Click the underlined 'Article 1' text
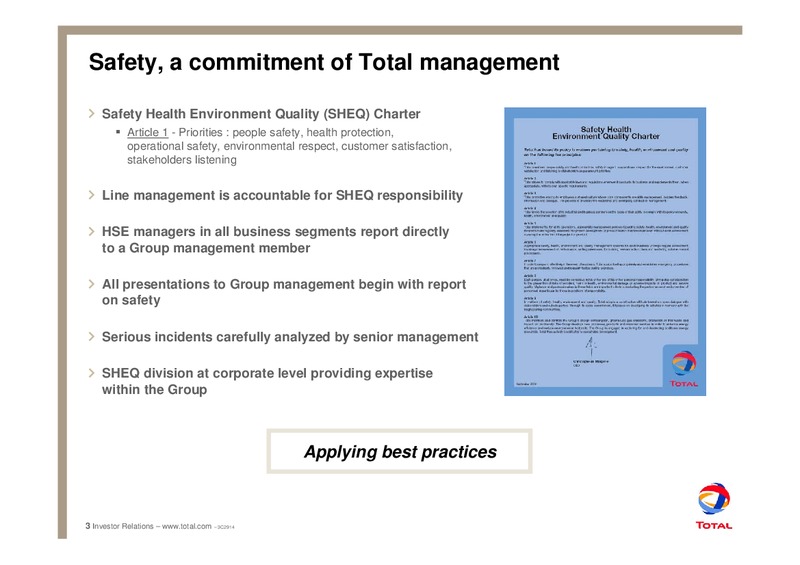800x565 pixels. point(147,132)
